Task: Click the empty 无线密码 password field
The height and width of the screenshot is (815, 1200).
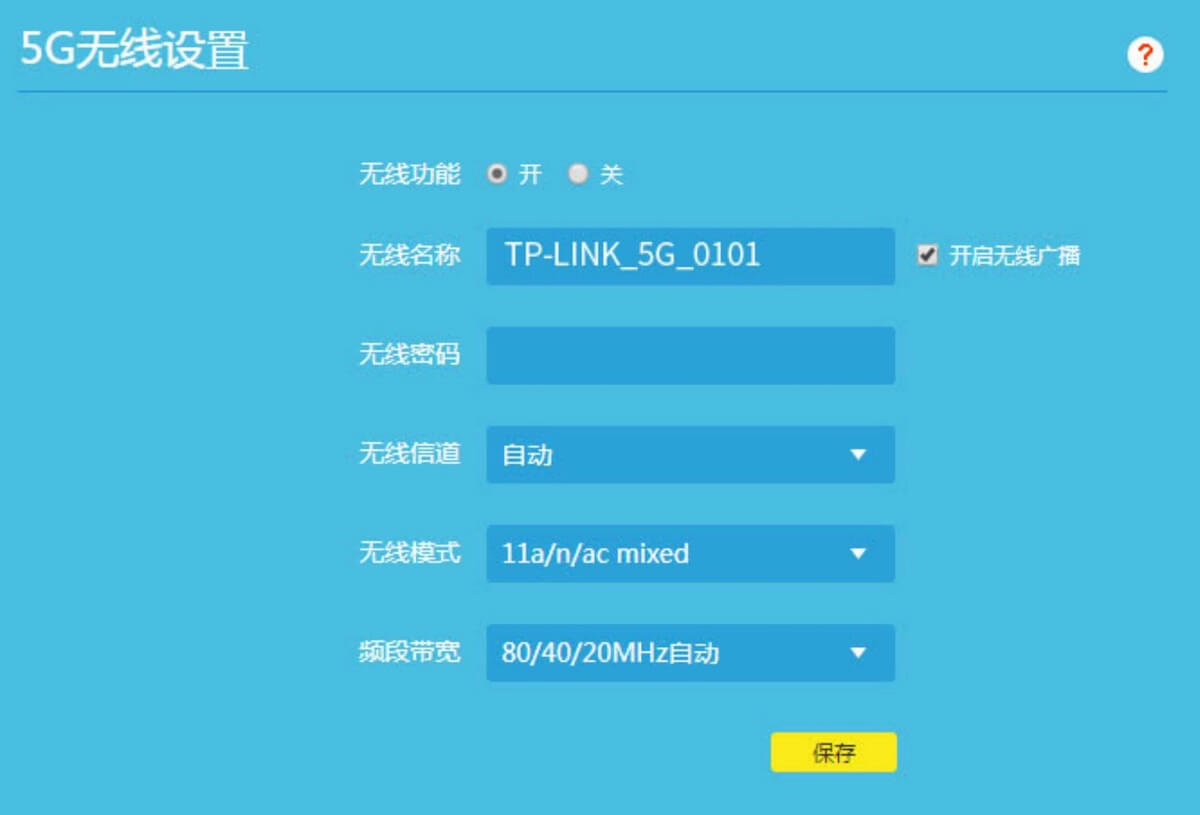Action: point(690,356)
